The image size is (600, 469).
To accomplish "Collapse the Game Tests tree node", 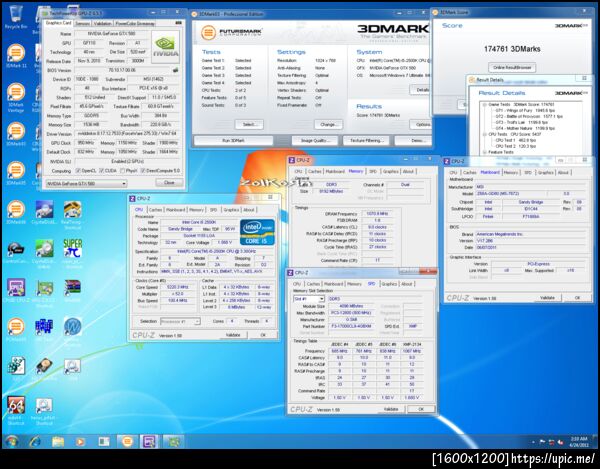I will (x=484, y=104).
